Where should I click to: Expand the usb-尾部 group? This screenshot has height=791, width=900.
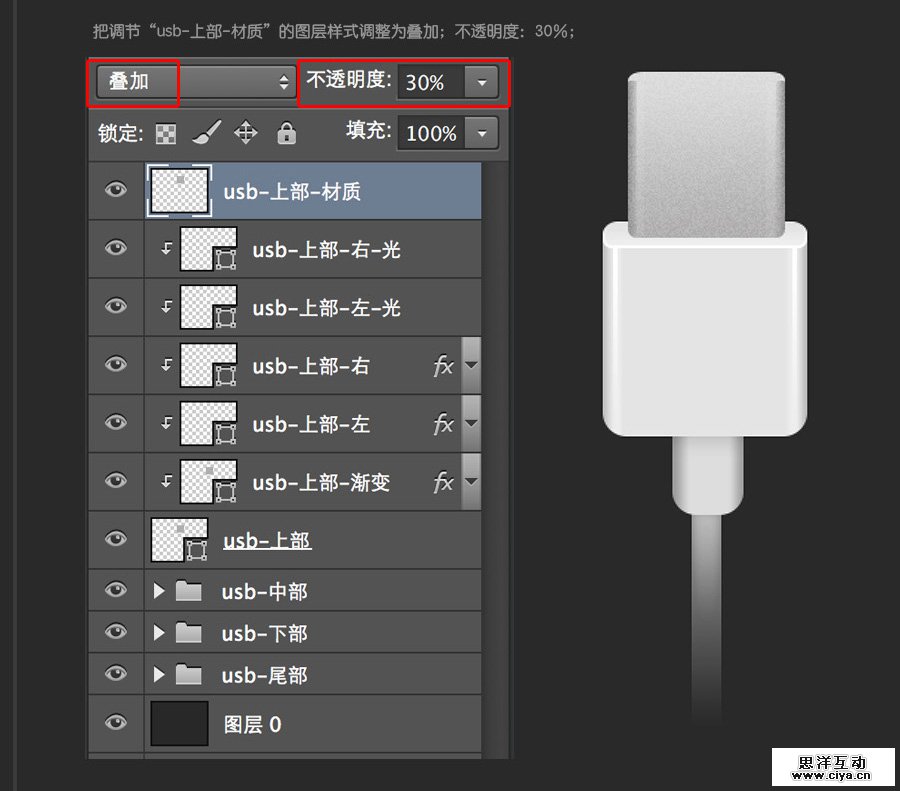pyautogui.click(x=160, y=674)
